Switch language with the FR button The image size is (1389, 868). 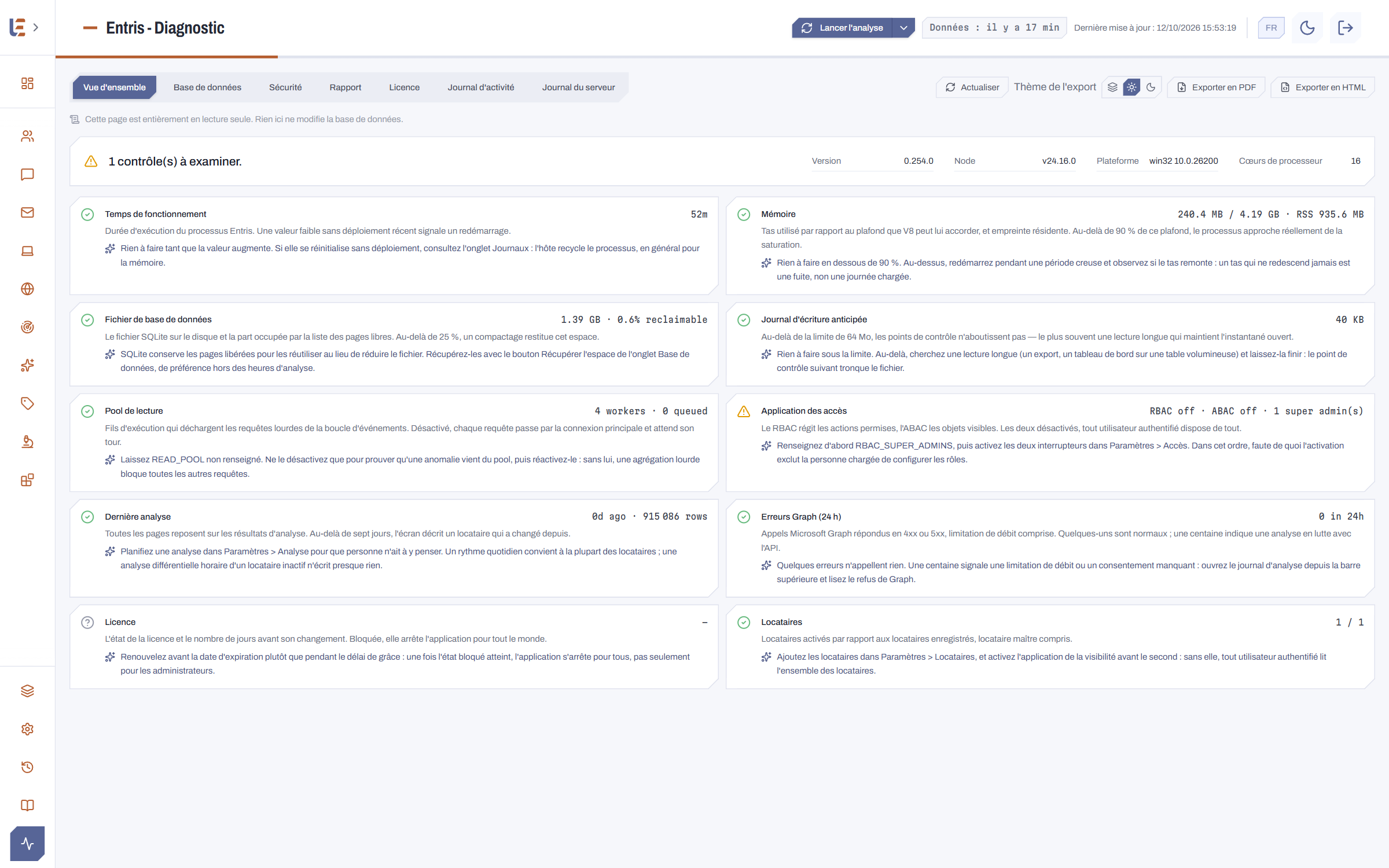click(x=1271, y=28)
